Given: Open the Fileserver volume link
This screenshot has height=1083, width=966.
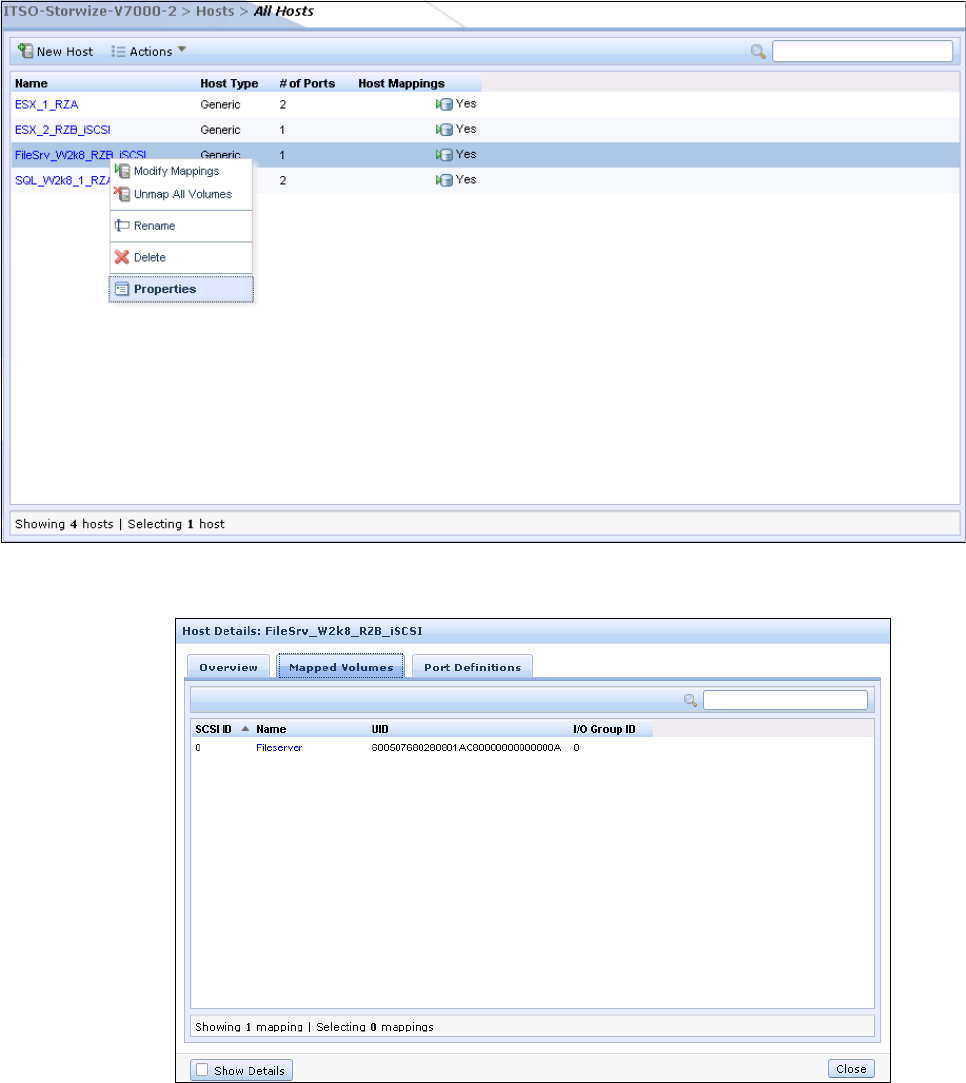Looking at the screenshot, I should tap(279, 748).
